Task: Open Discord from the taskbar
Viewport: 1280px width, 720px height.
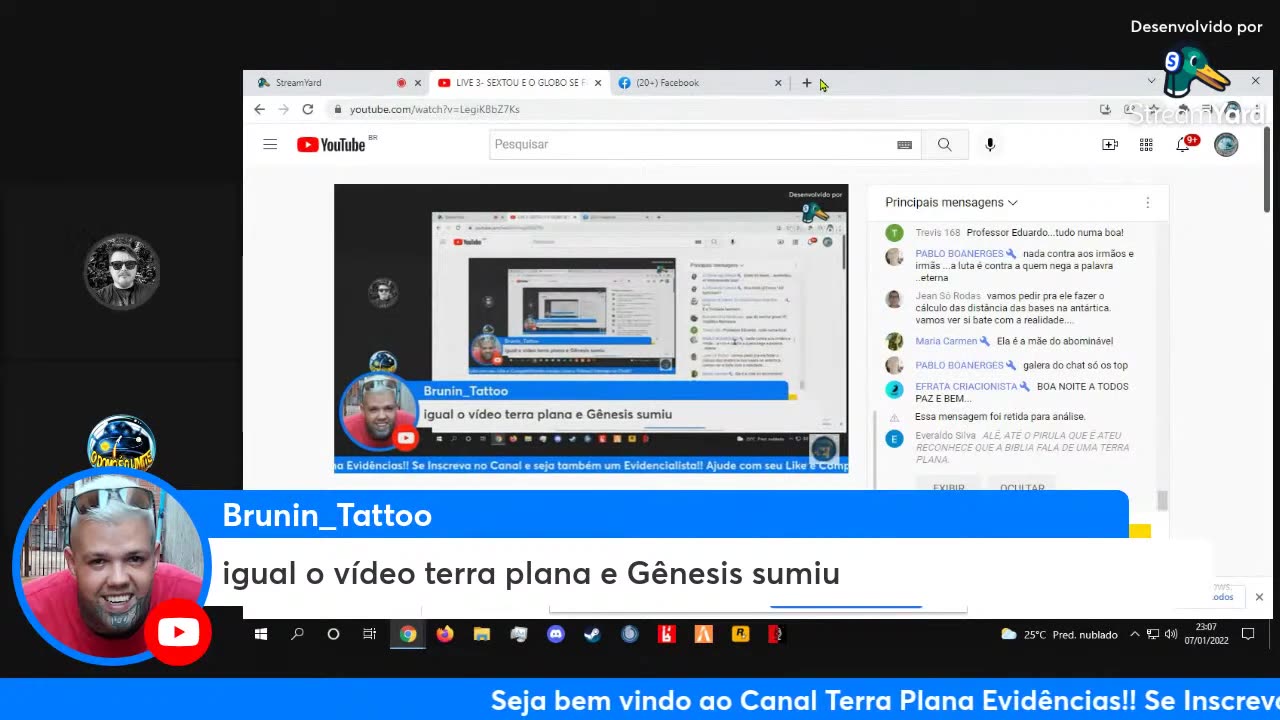Action: 556,634
